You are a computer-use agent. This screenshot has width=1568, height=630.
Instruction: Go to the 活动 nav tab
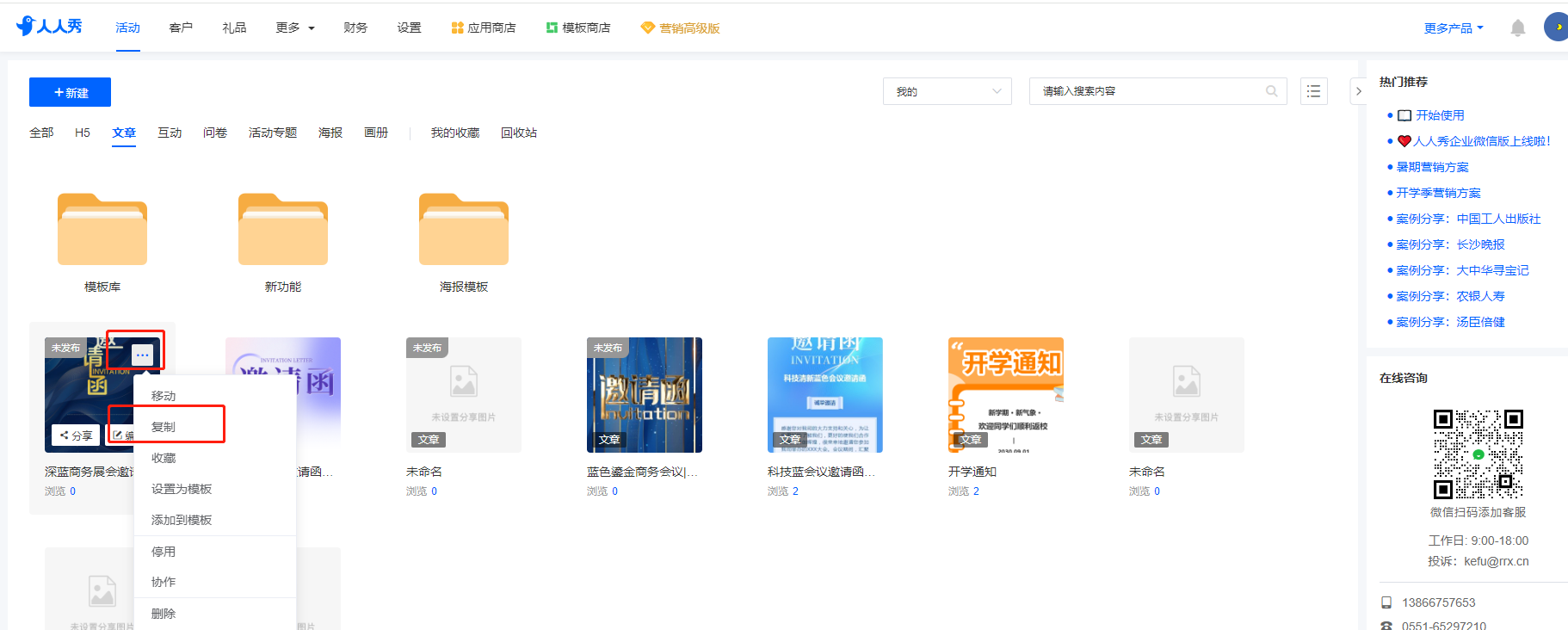click(127, 28)
